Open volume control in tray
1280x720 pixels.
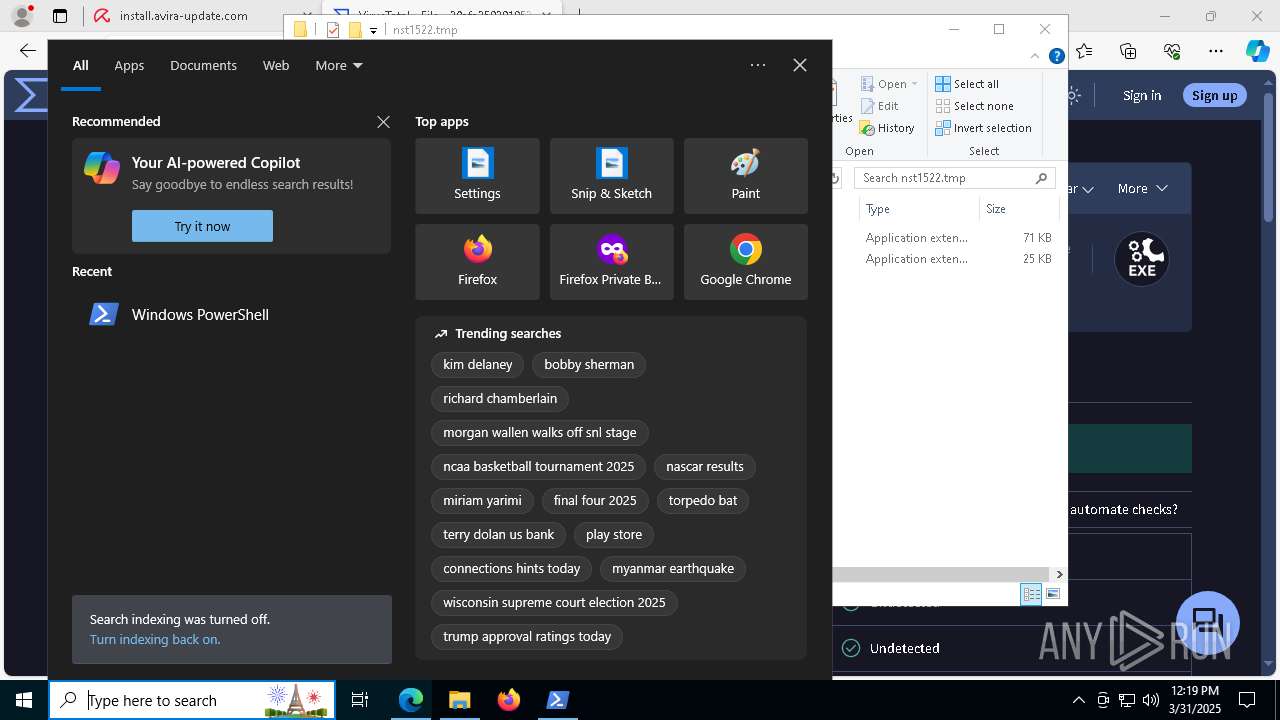click(1151, 700)
